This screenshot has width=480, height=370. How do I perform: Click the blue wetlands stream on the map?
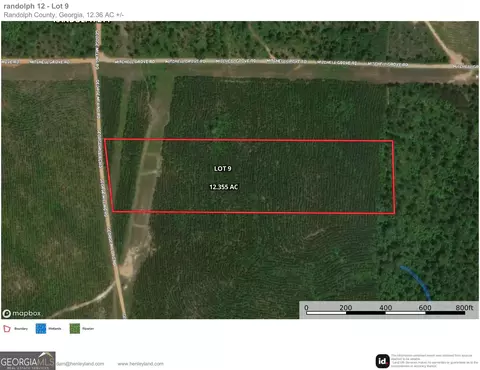pos(416,283)
